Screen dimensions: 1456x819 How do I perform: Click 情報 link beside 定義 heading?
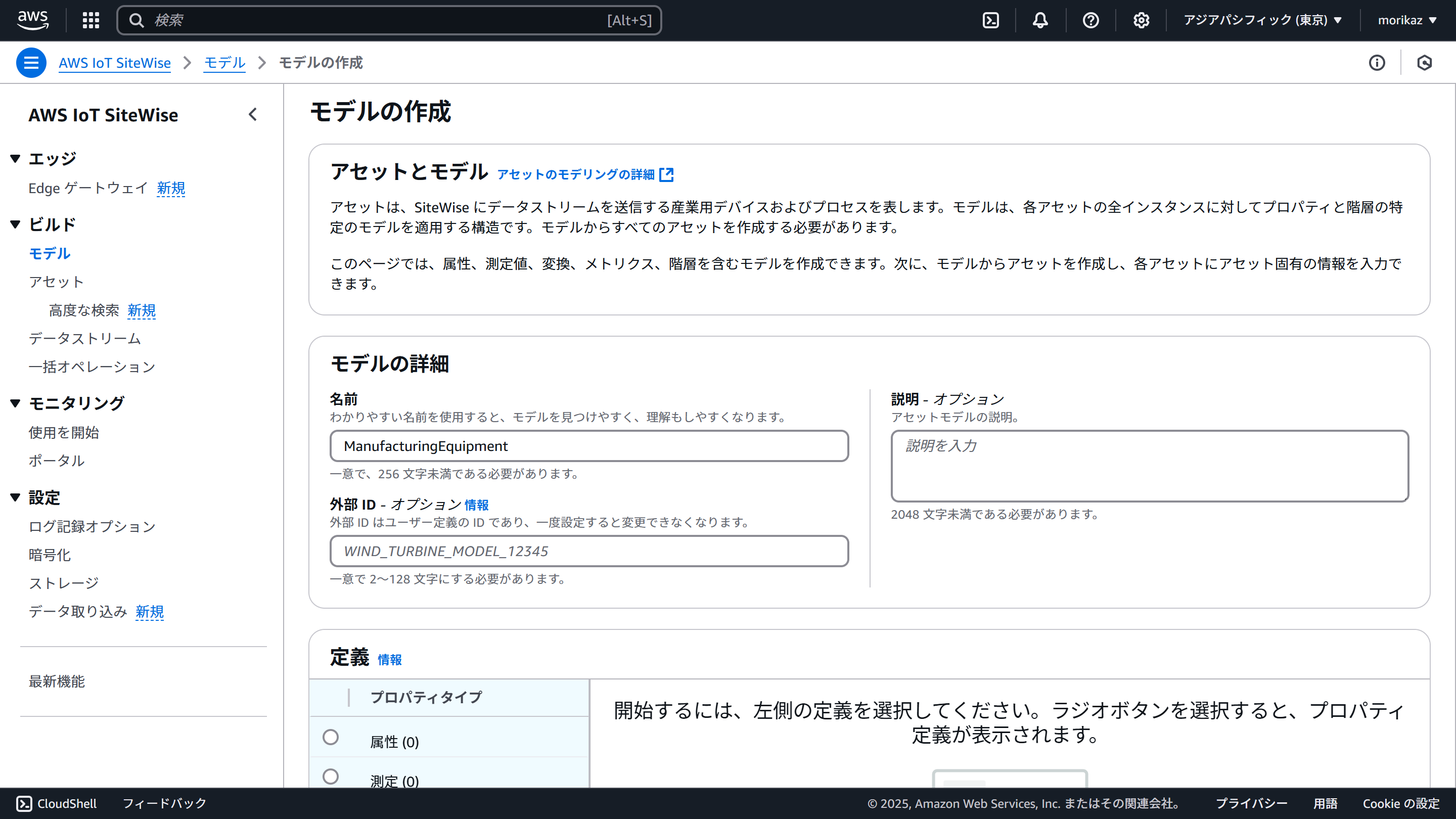tap(389, 660)
